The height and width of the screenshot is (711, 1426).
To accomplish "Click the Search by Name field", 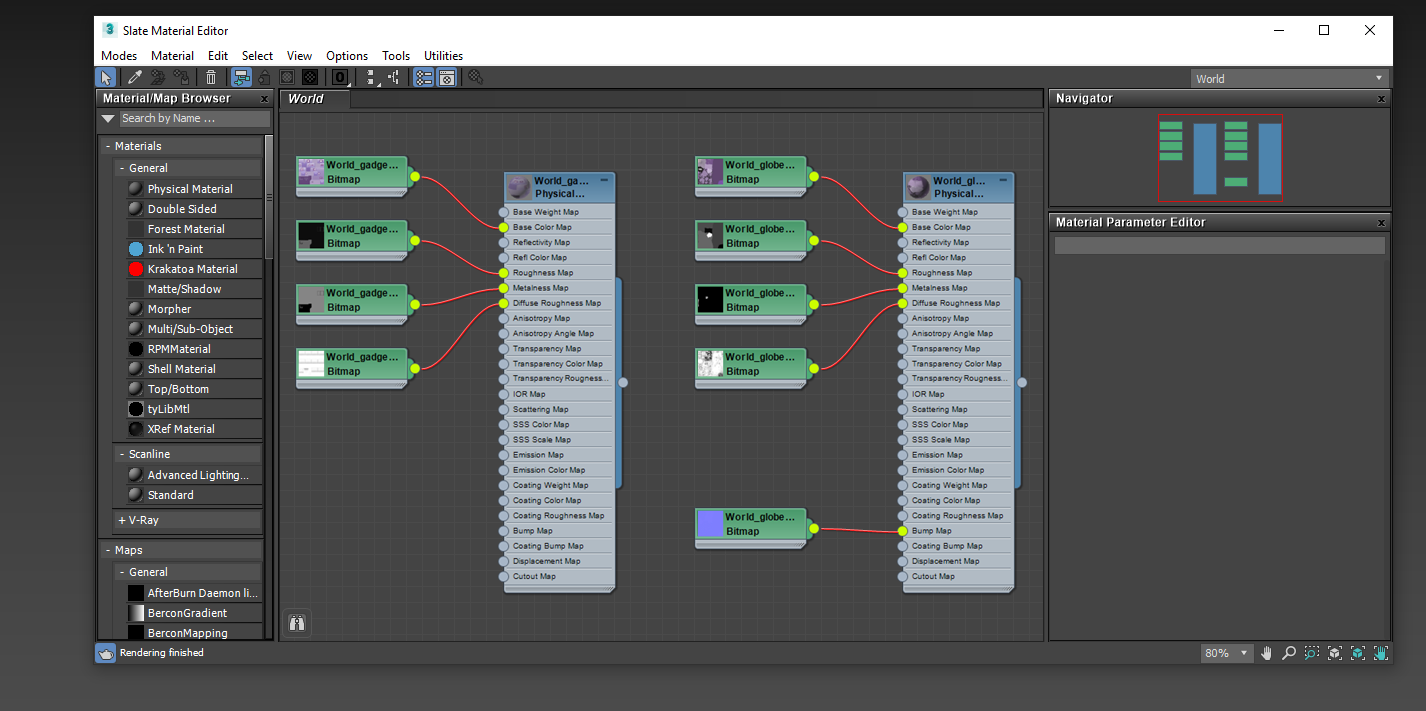I will pos(194,118).
